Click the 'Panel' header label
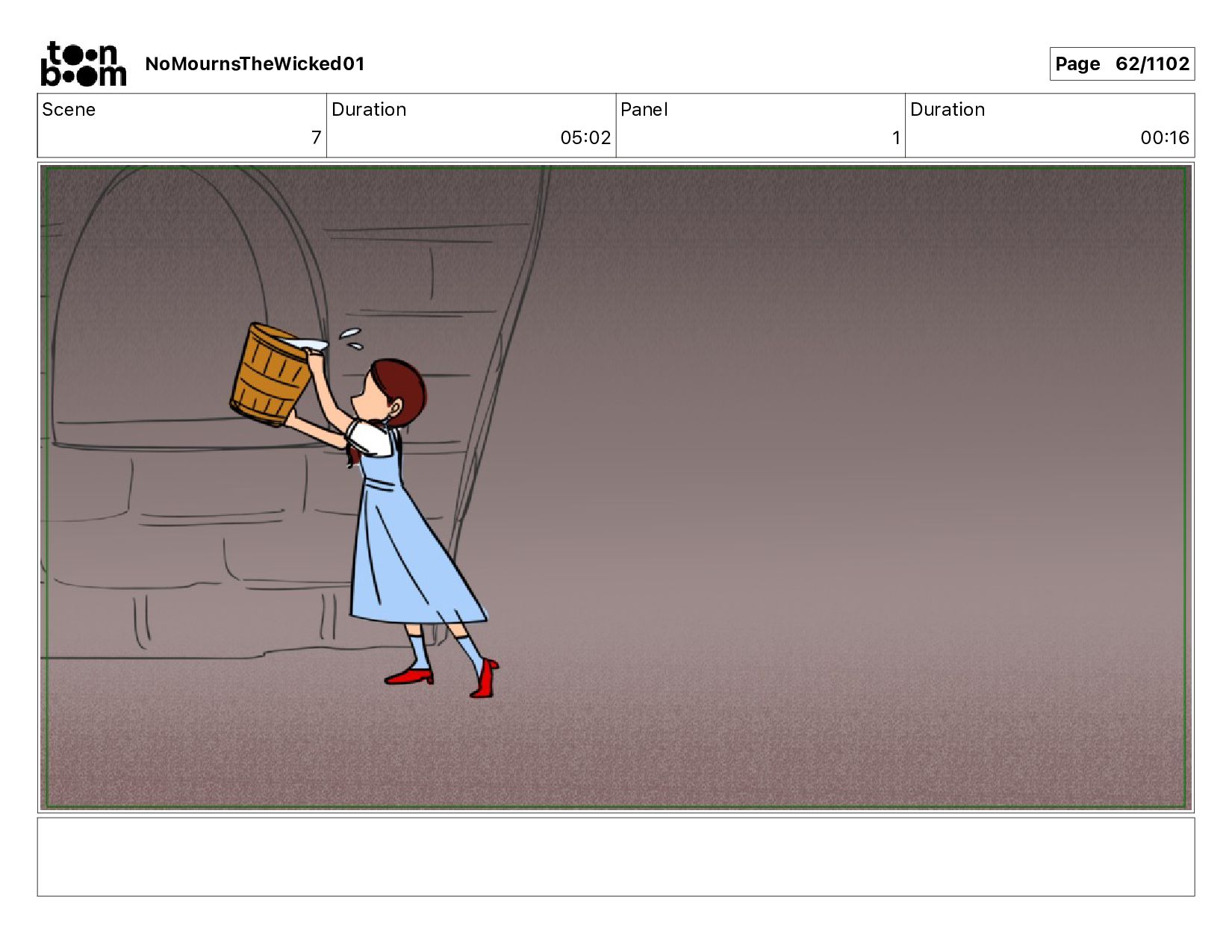 point(644,110)
